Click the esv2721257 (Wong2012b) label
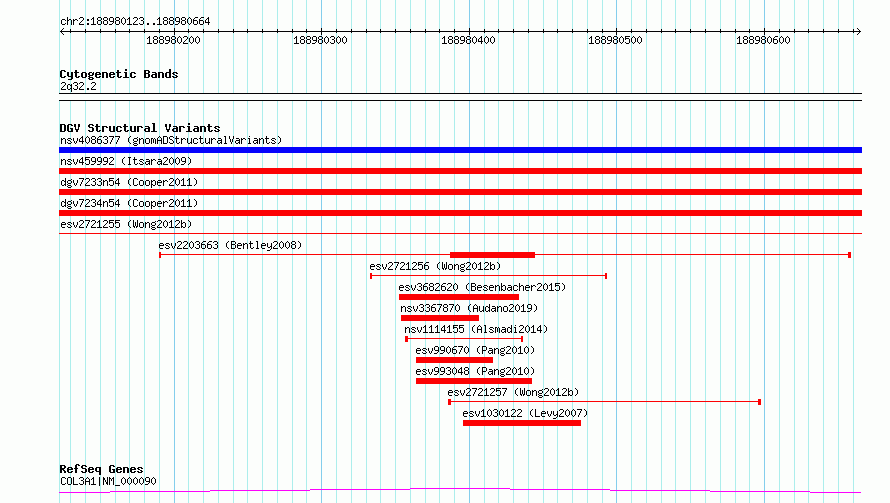The width and height of the screenshot is (890, 503). 513,392
